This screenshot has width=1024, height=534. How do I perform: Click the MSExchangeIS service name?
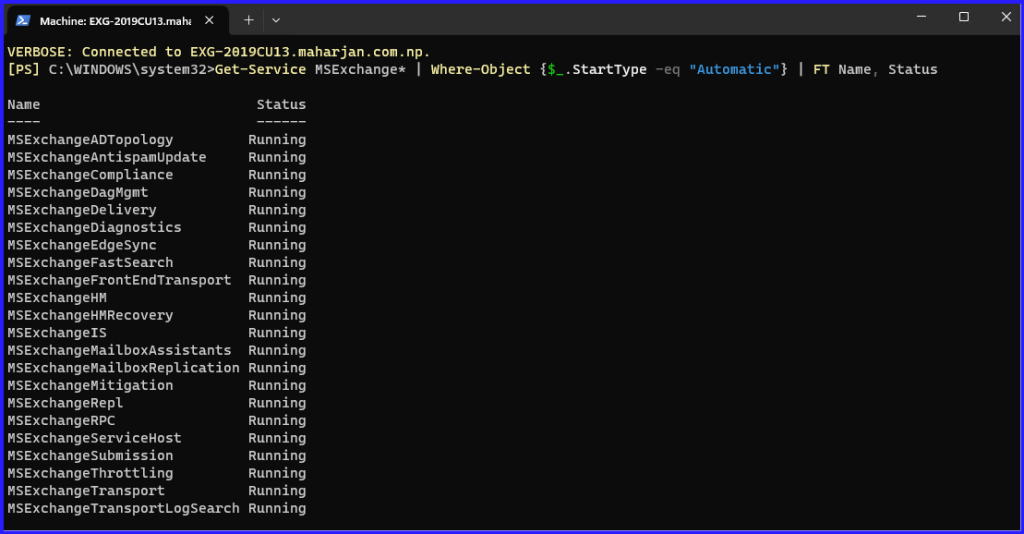pos(57,333)
